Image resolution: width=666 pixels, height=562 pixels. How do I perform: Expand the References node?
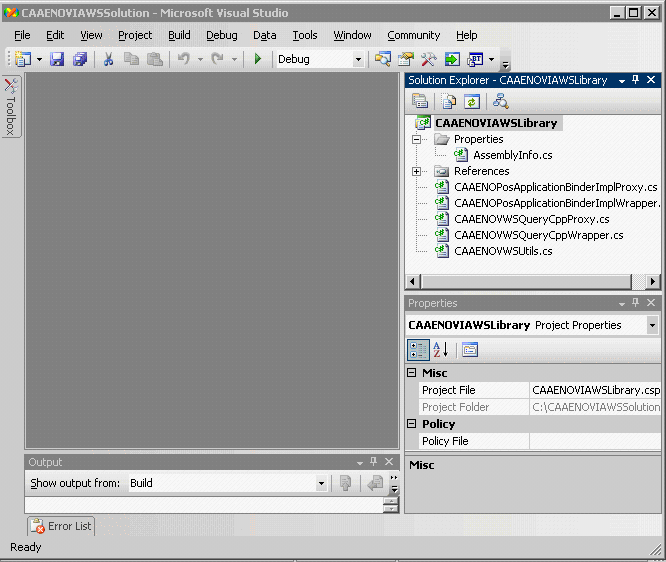pyautogui.click(x=417, y=171)
